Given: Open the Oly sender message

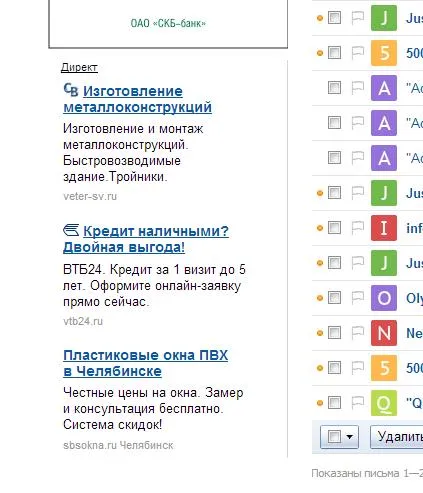Looking at the screenshot, I should (x=414, y=298).
